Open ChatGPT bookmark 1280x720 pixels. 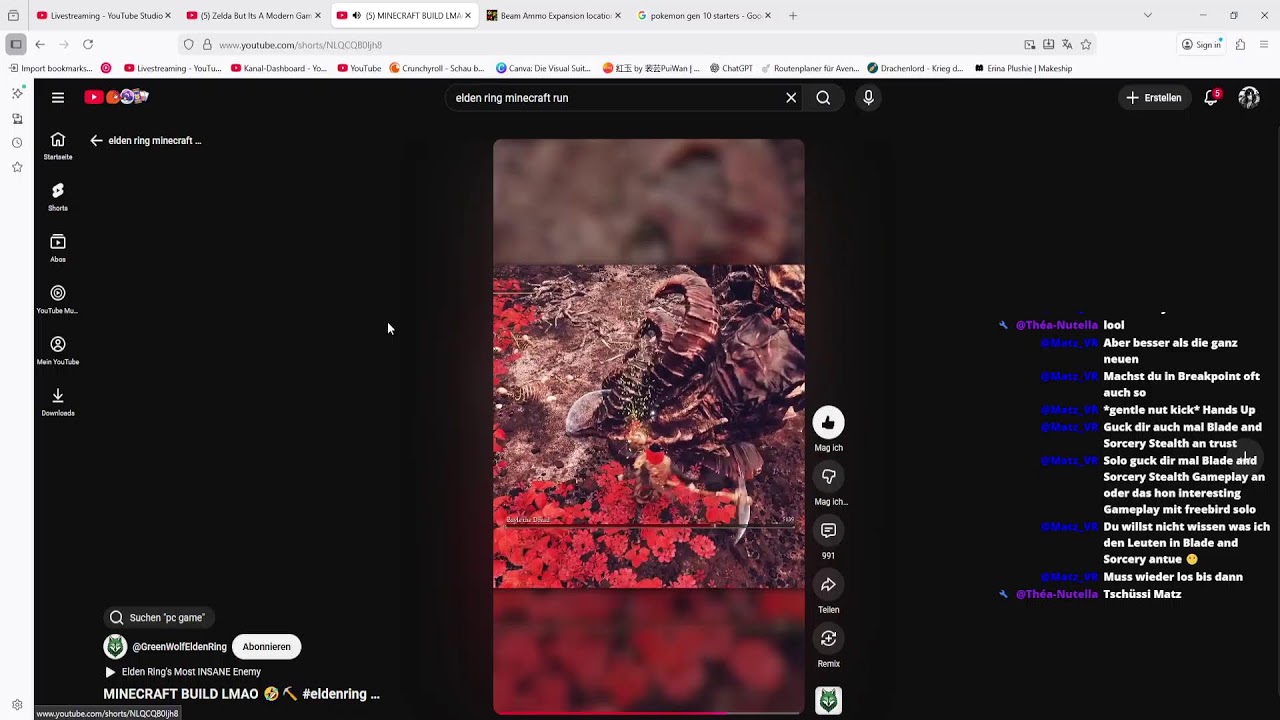click(x=731, y=68)
